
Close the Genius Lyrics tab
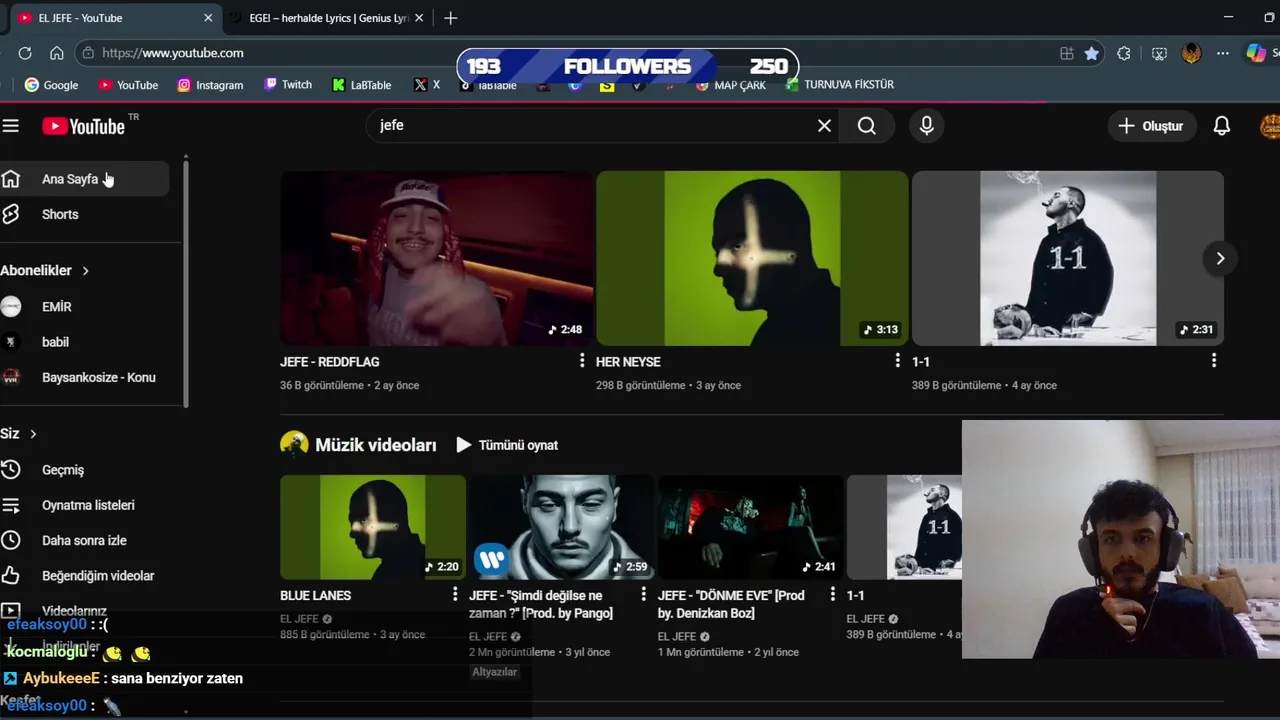[x=419, y=18]
